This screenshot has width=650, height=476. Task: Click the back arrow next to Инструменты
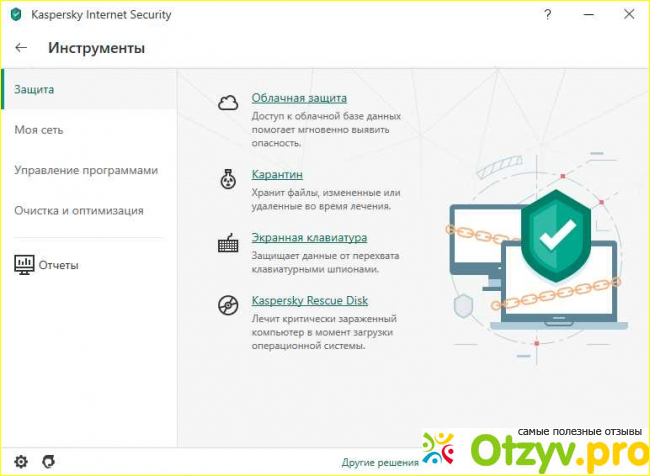(22, 48)
